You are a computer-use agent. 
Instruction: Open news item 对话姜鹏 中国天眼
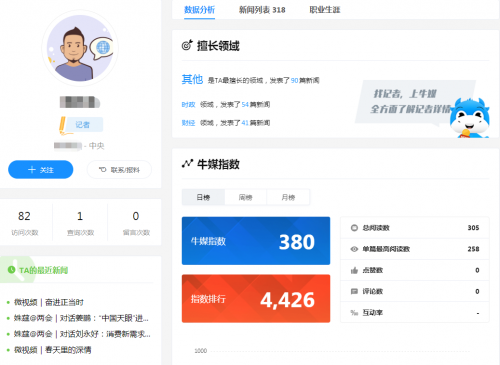(81, 318)
